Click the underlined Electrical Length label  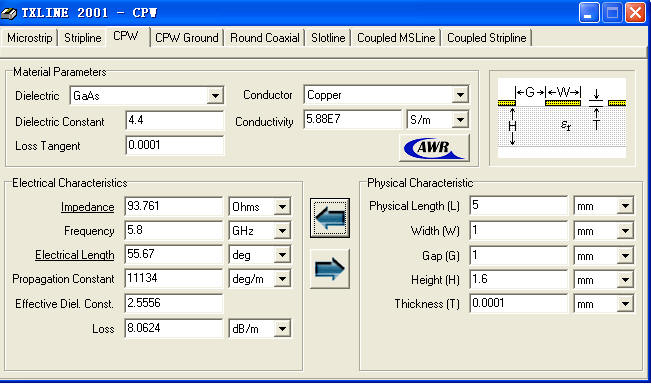click(75, 255)
